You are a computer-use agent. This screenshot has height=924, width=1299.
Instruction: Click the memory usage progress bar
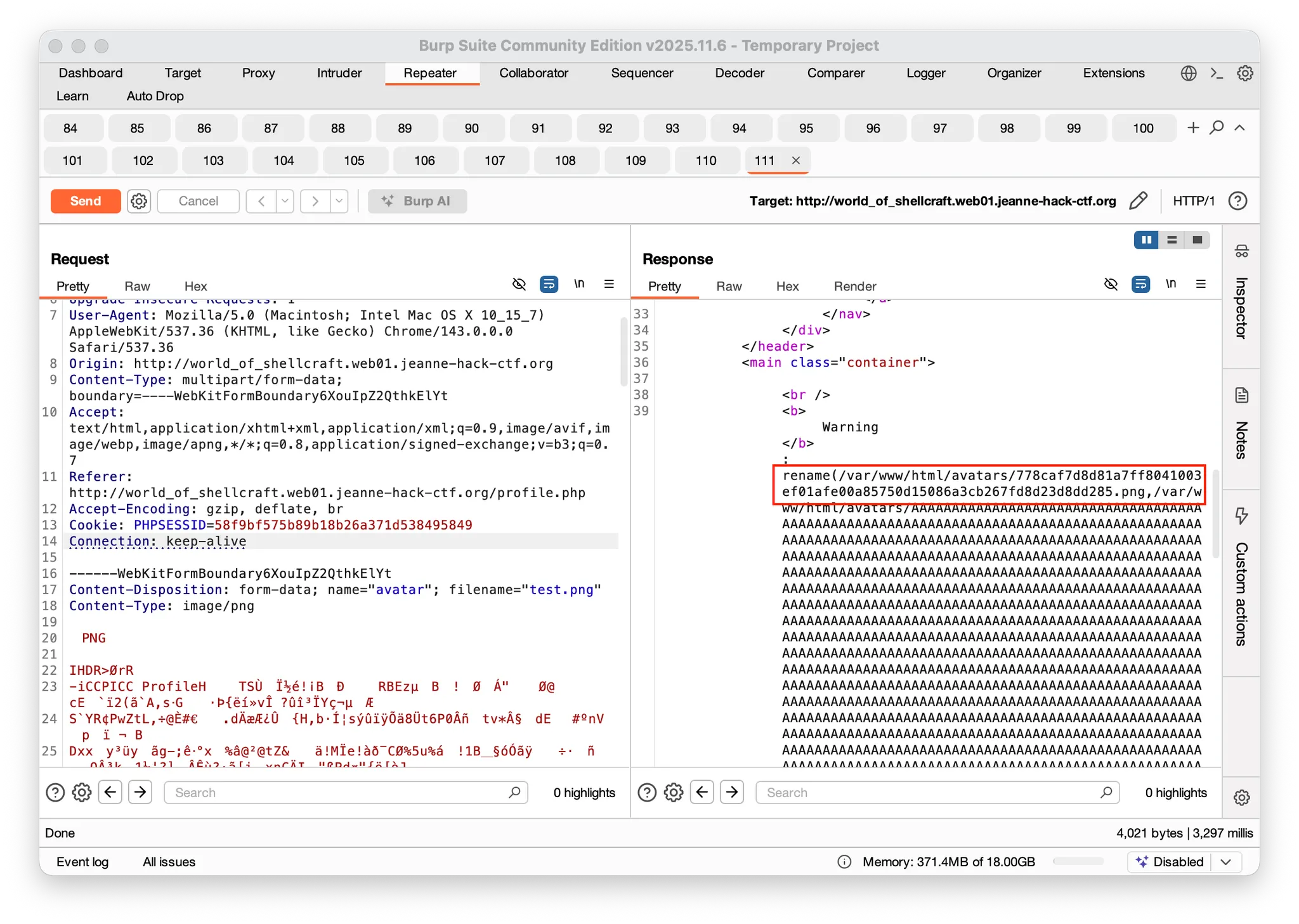coord(1078,862)
